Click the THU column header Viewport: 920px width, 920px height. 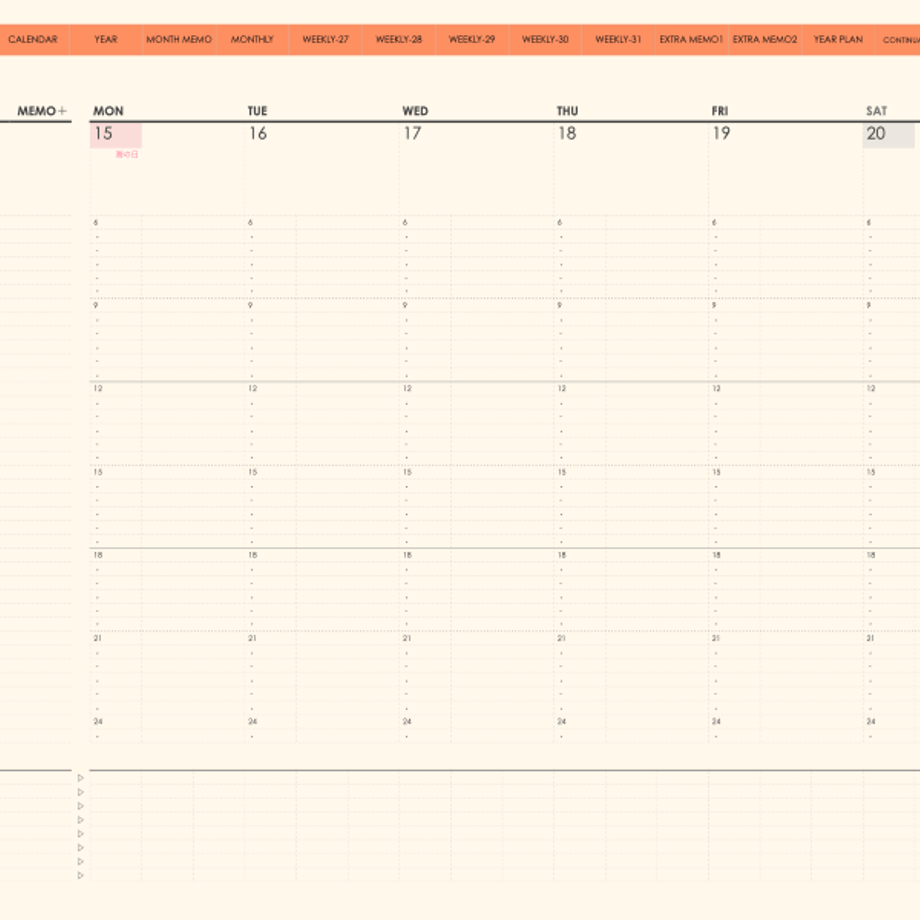pos(567,111)
